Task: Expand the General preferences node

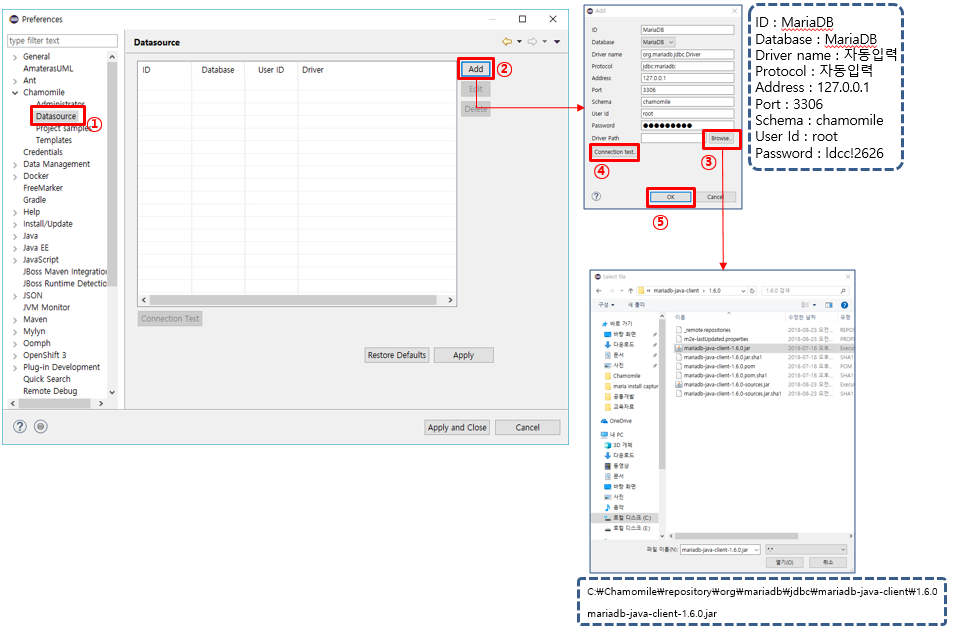Action: [15, 57]
